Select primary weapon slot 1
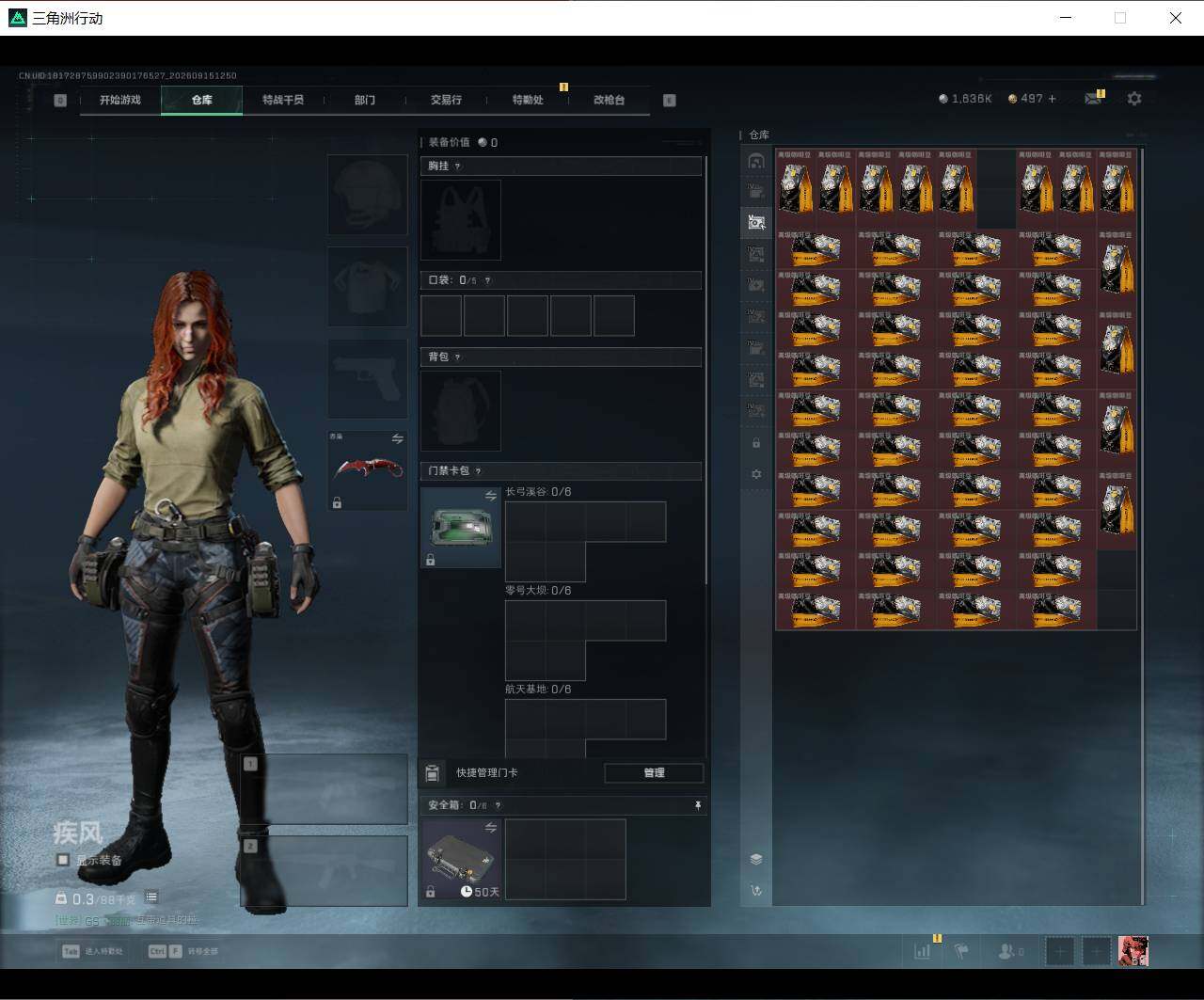 [x=325, y=789]
